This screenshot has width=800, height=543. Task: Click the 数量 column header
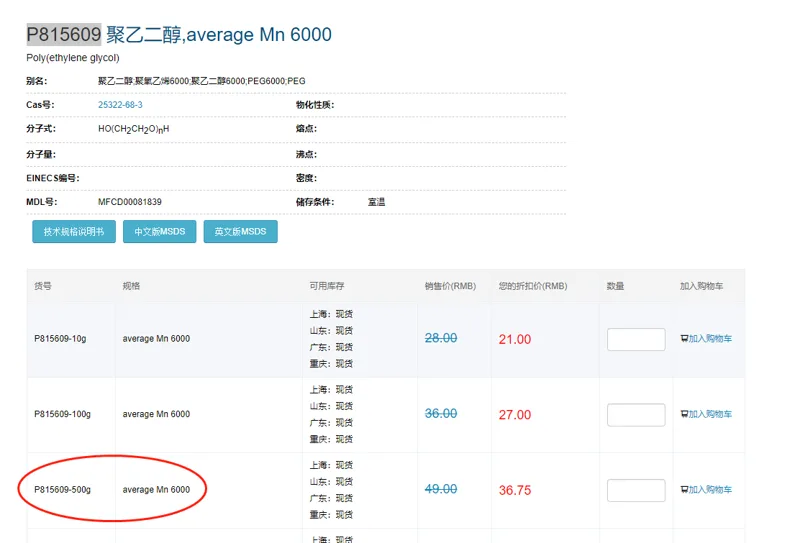[x=615, y=286]
